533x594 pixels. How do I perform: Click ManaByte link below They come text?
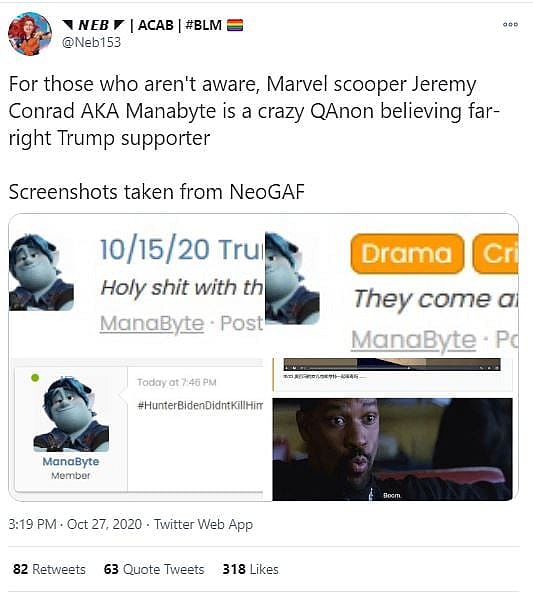[x=413, y=340]
